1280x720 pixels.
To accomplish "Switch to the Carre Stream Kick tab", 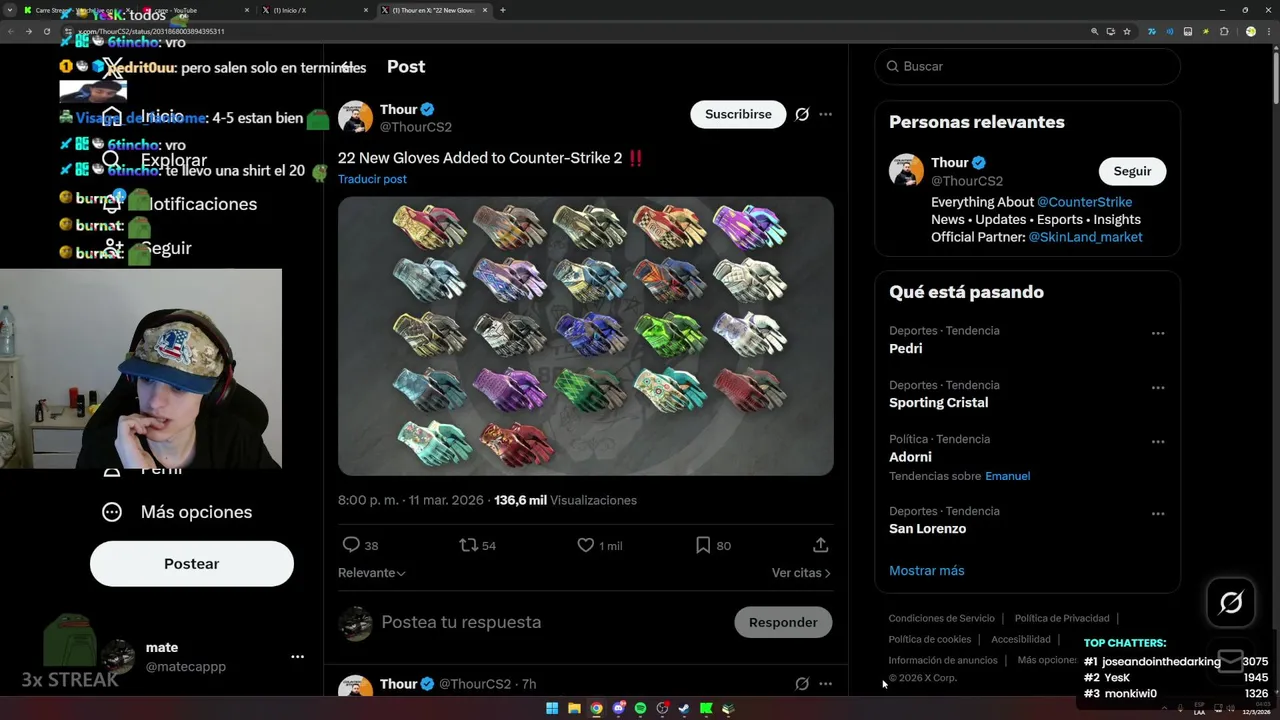I will 75,10.
